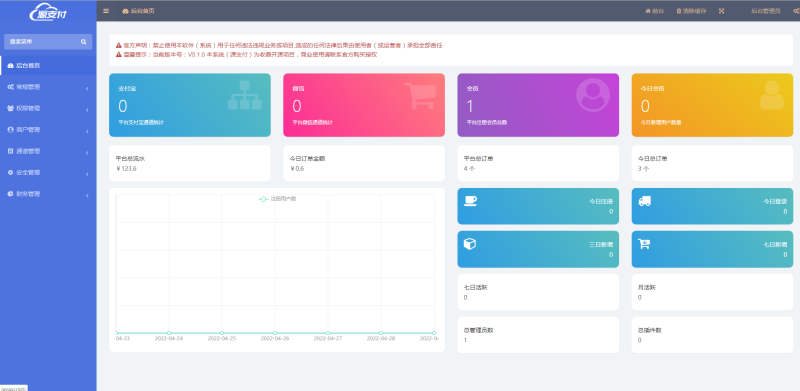Click the fullscreen arrows icon in the header

pyautogui.click(x=721, y=11)
